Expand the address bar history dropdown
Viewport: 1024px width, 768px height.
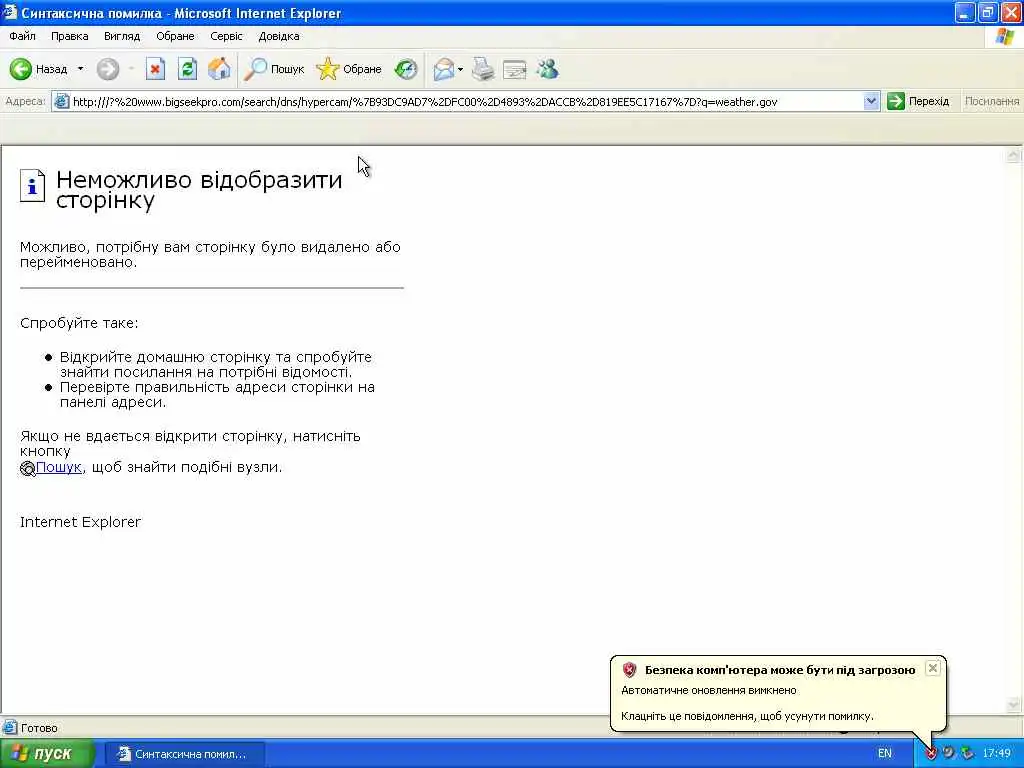coord(871,101)
